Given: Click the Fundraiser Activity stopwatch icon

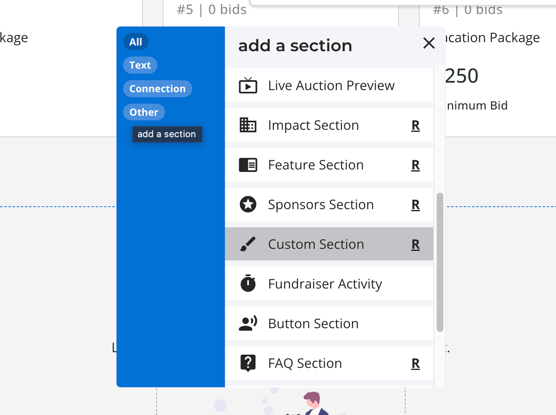Looking at the screenshot, I should (x=248, y=283).
